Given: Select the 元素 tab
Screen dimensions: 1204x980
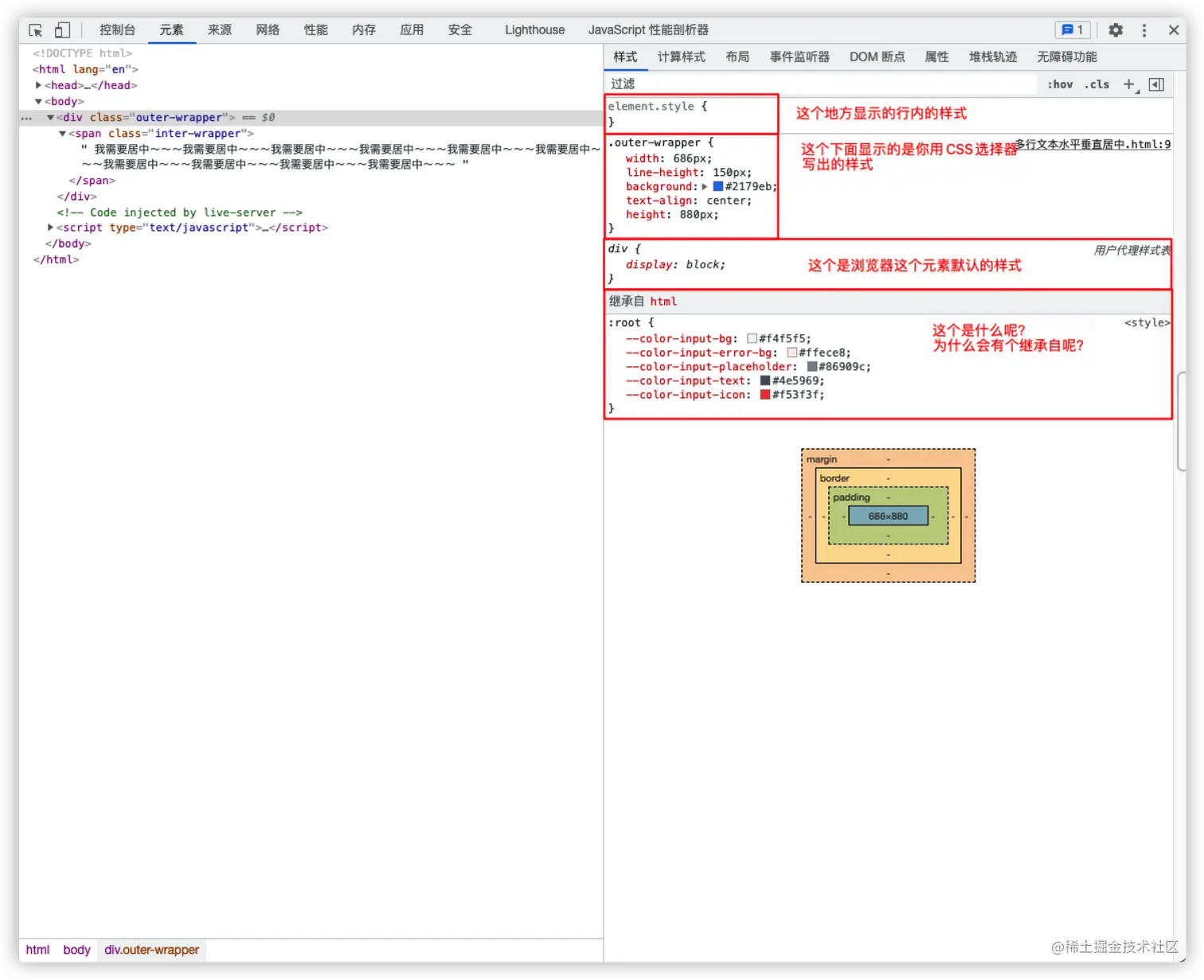Looking at the screenshot, I should pyautogui.click(x=171, y=30).
